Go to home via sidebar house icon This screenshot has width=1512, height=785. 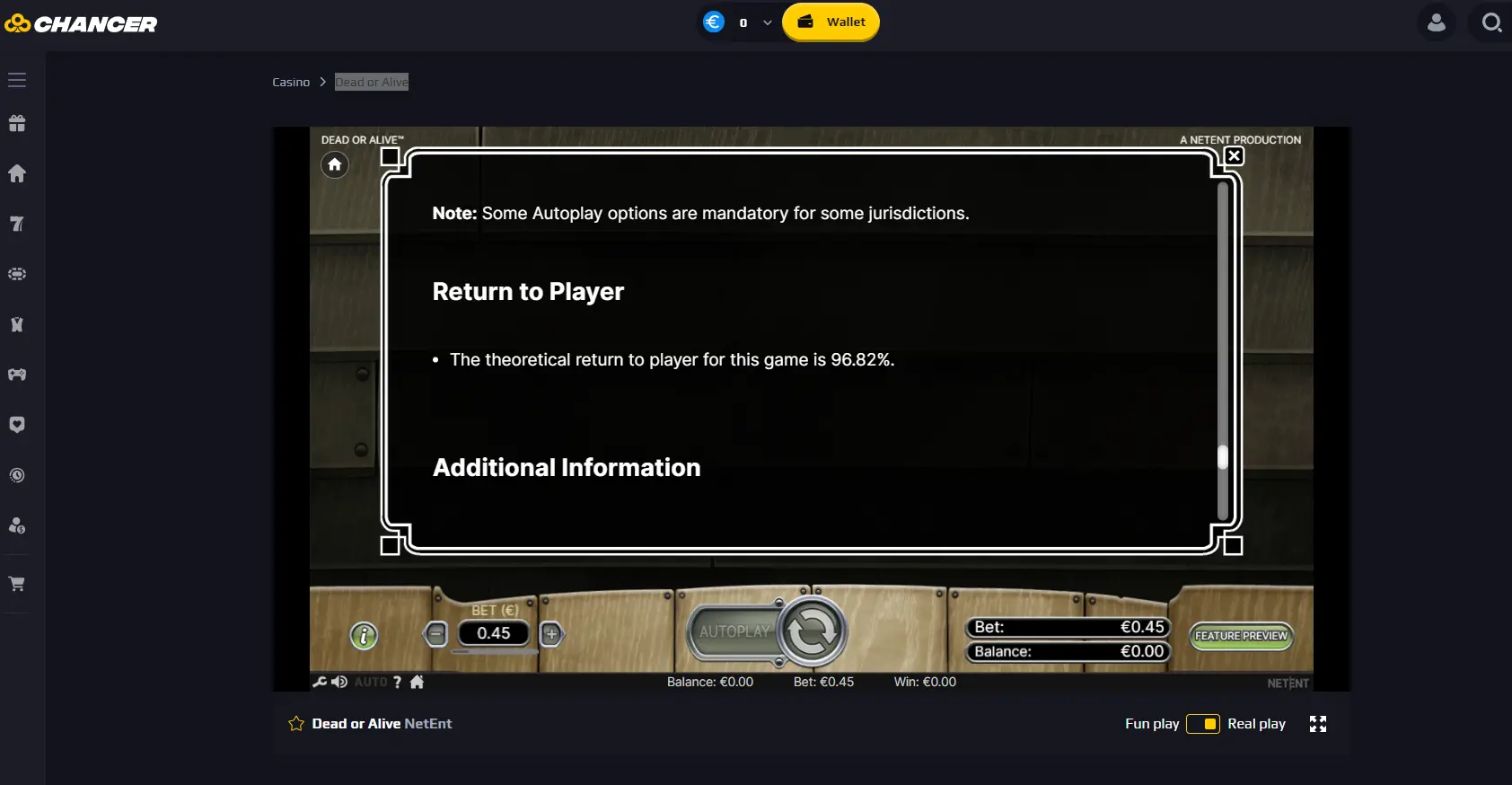(17, 173)
